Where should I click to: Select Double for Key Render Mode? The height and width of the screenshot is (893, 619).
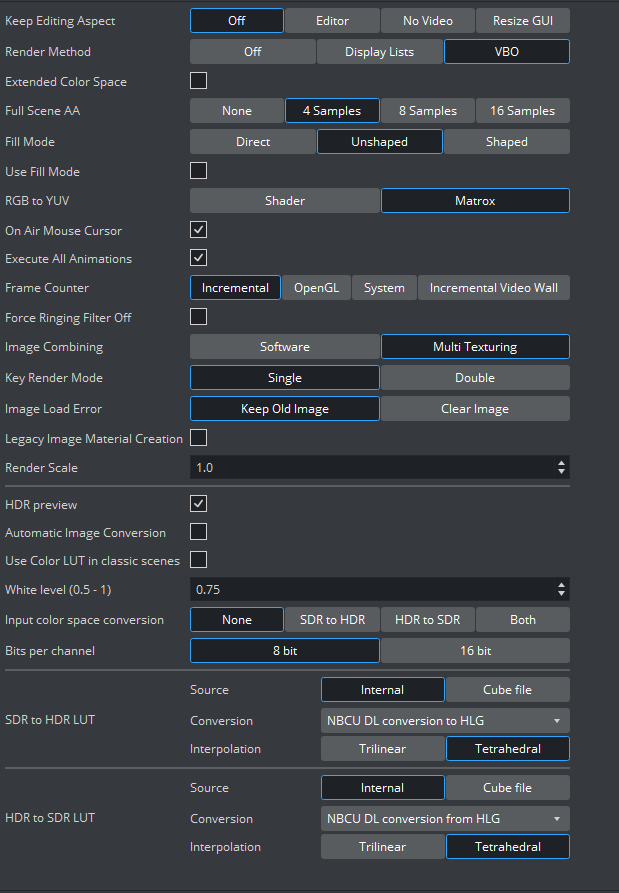[x=474, y=378]
